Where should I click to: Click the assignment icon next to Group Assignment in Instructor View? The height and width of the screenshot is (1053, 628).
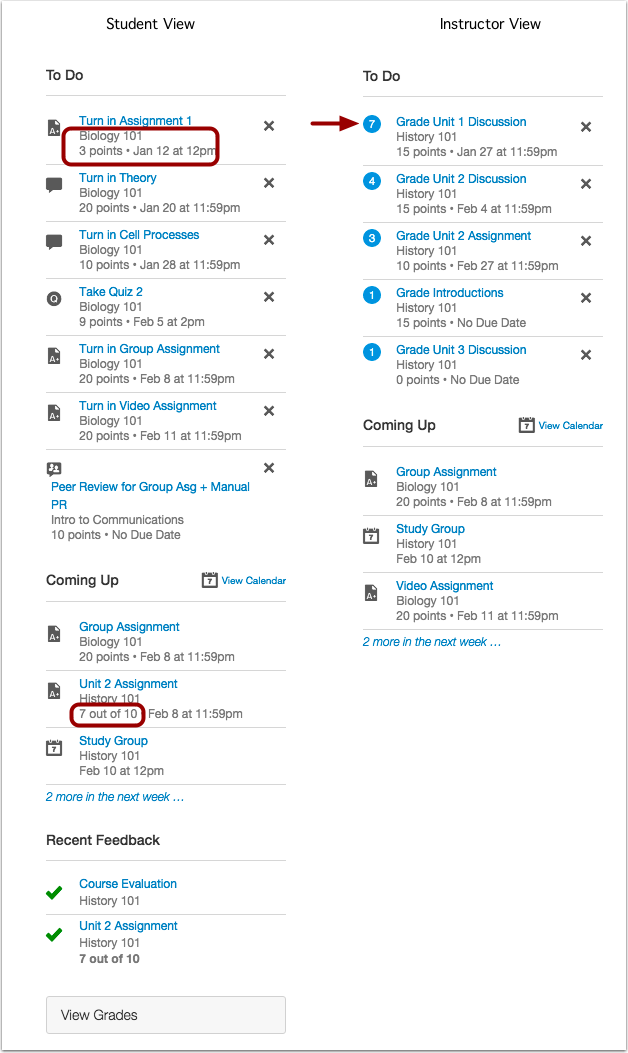click(373, 478)
